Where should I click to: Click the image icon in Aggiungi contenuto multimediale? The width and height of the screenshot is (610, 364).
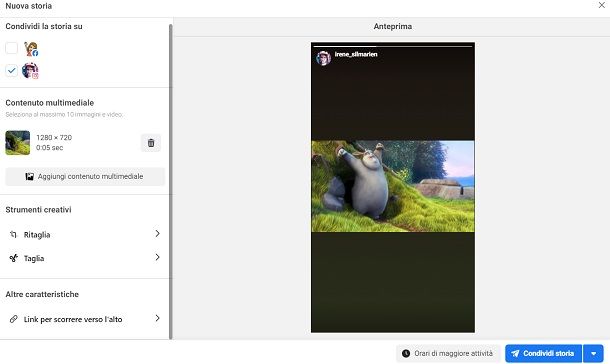pos(30,177)
